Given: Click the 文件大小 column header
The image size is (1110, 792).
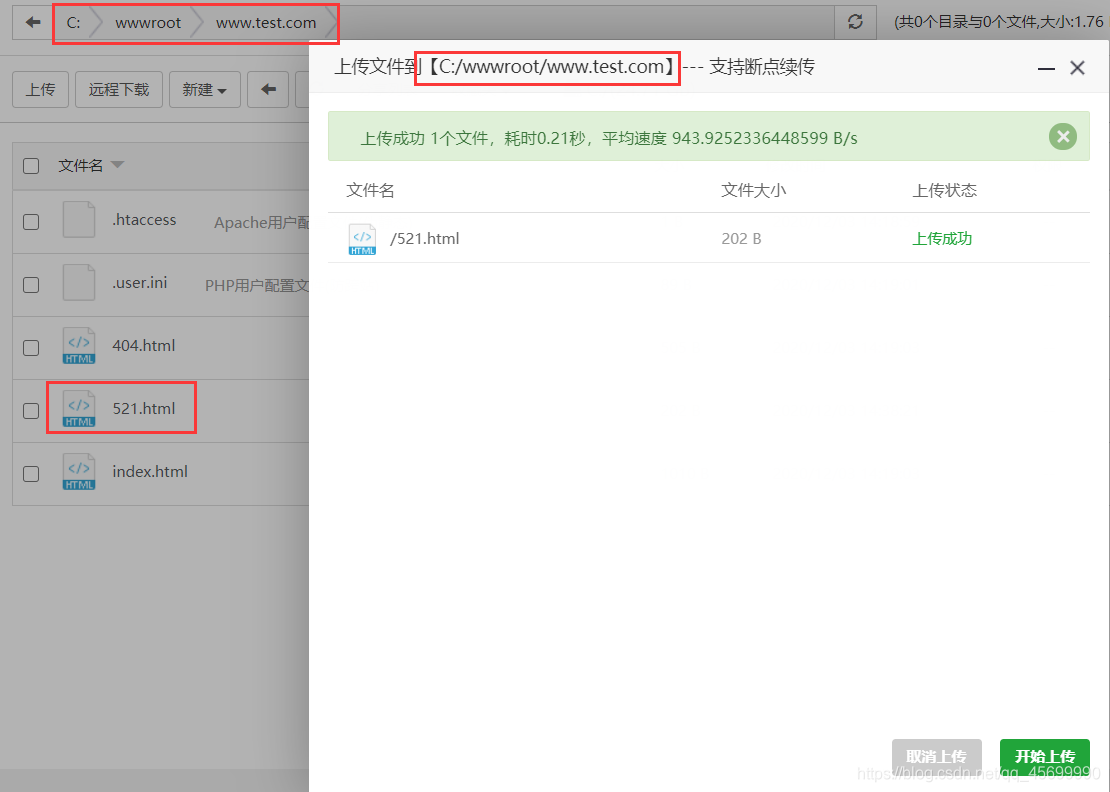Looking at the screenshot, I should (753, 190).
